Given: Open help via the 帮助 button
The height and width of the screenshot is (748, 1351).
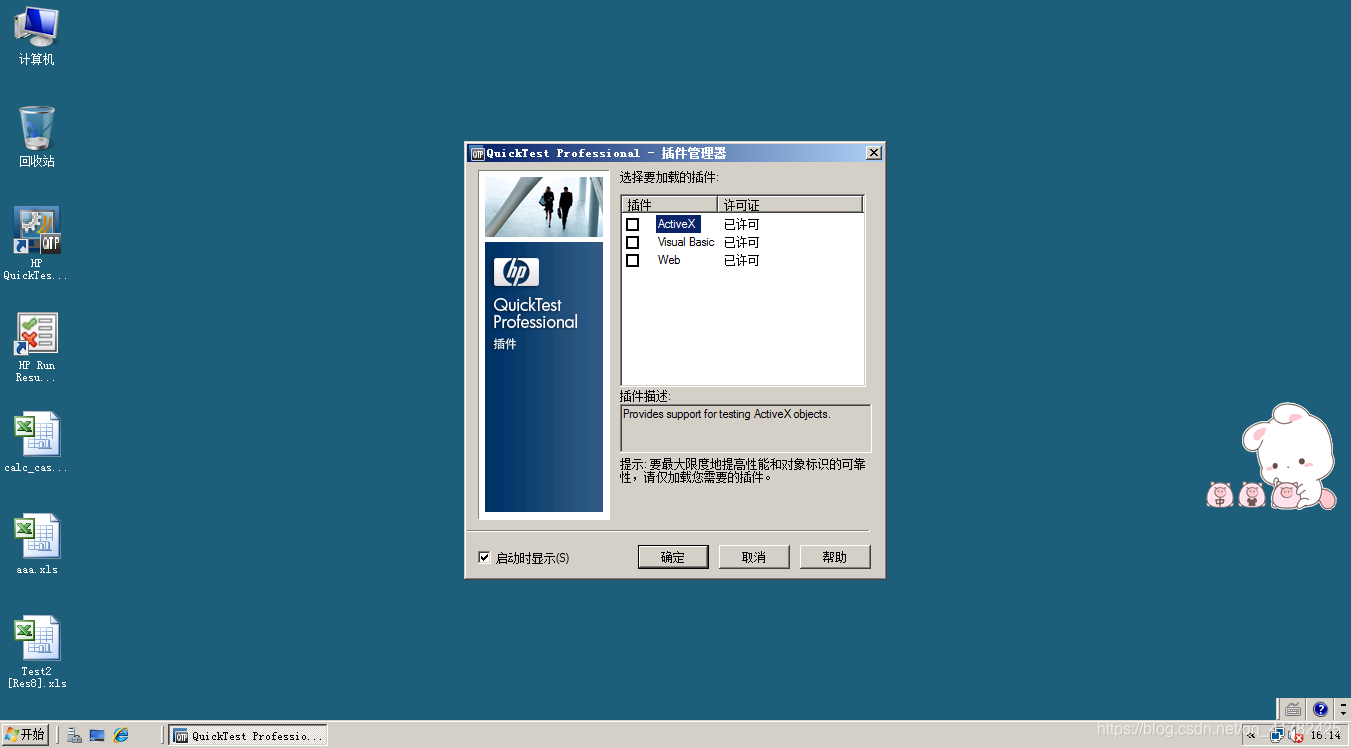Looking at the screenshot, I should coord(835,557).
